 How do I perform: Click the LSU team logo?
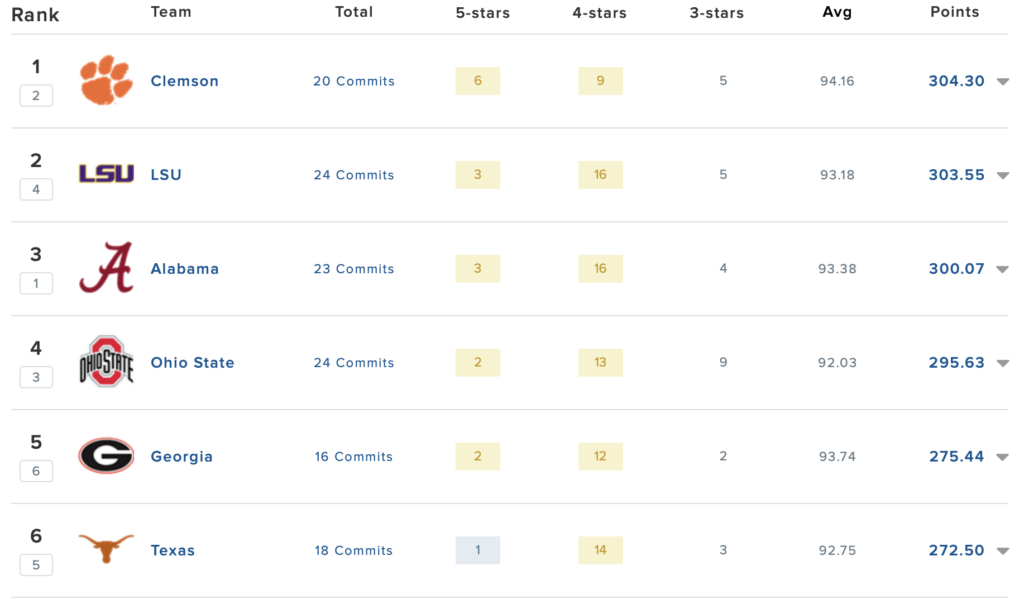coord(105,174)
